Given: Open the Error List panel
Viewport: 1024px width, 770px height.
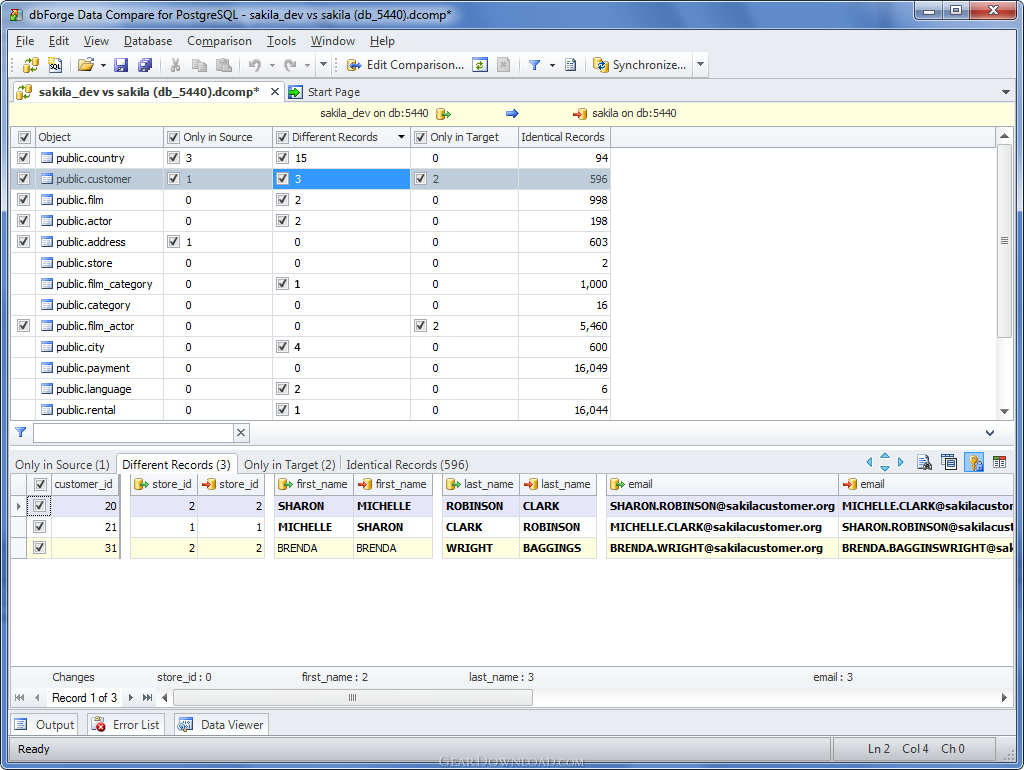Looking at the screenshot, I should click(125, 724).
